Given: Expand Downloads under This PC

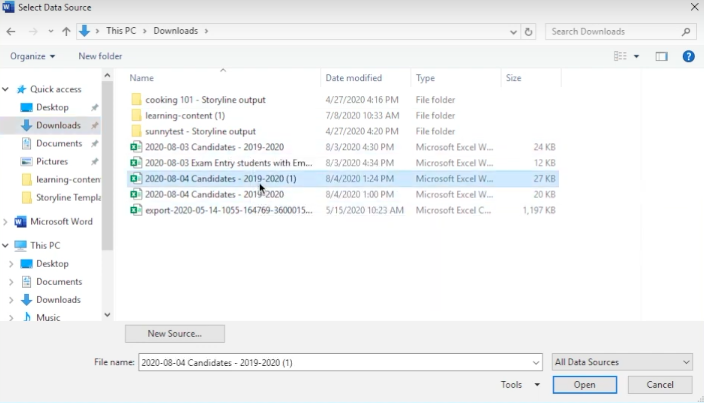Looking at the screenshot, I should (x=11, y=300).
